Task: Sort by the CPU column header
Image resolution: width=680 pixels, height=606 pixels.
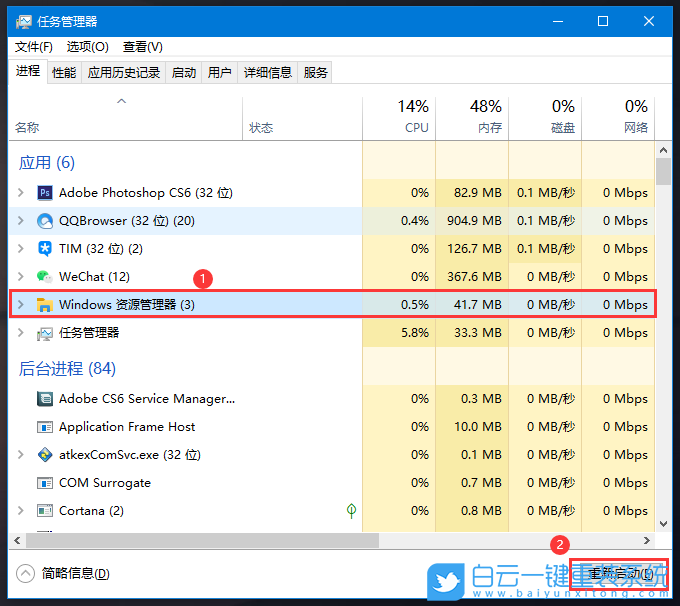Action: pyautogui.click(x=399, y=118)
